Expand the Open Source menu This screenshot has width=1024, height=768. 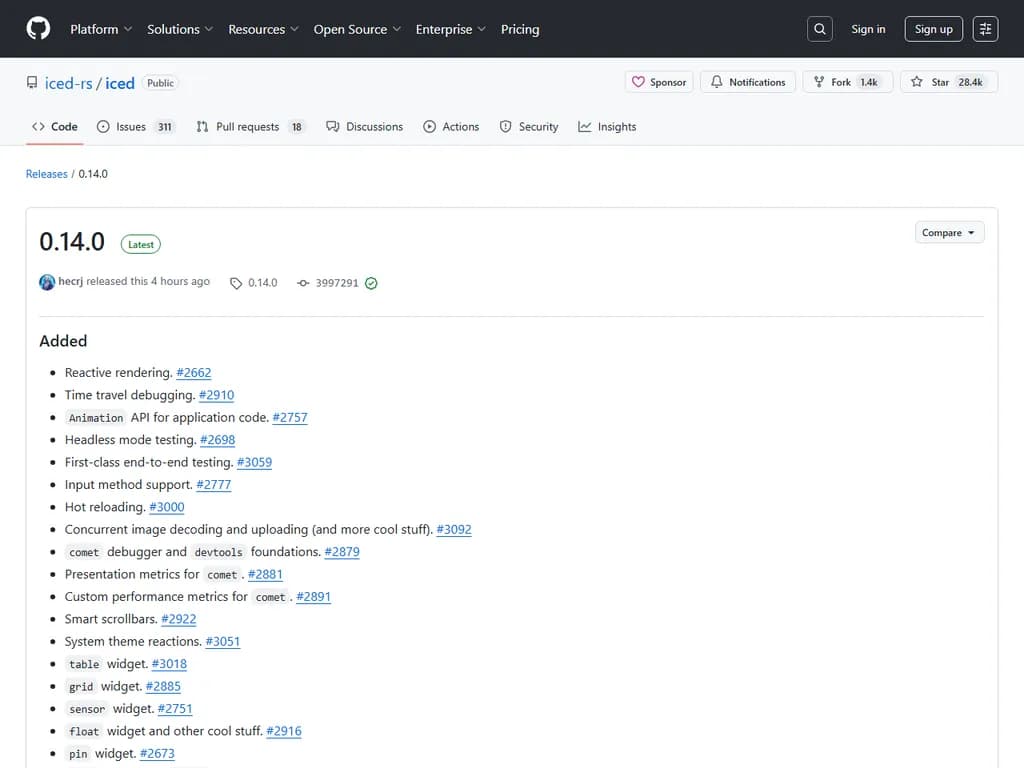pos(357,29)
